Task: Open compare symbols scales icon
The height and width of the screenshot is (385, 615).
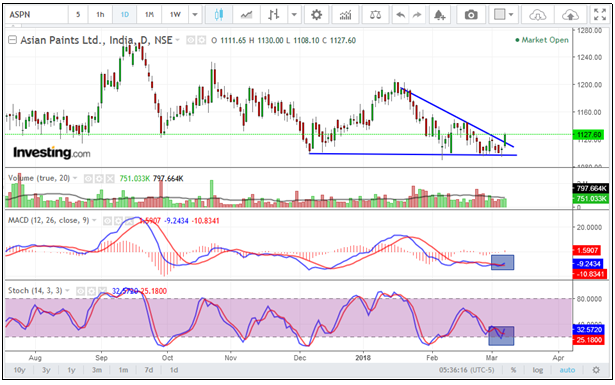Action: (x=375, y=15)
